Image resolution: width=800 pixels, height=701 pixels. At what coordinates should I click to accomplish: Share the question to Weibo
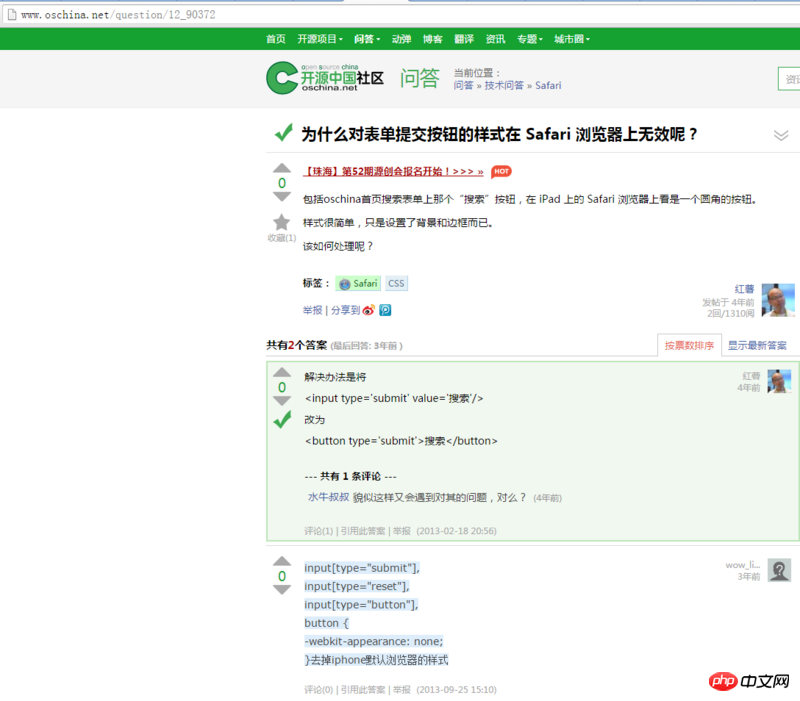pyautogui.click(x=368, y=310)
